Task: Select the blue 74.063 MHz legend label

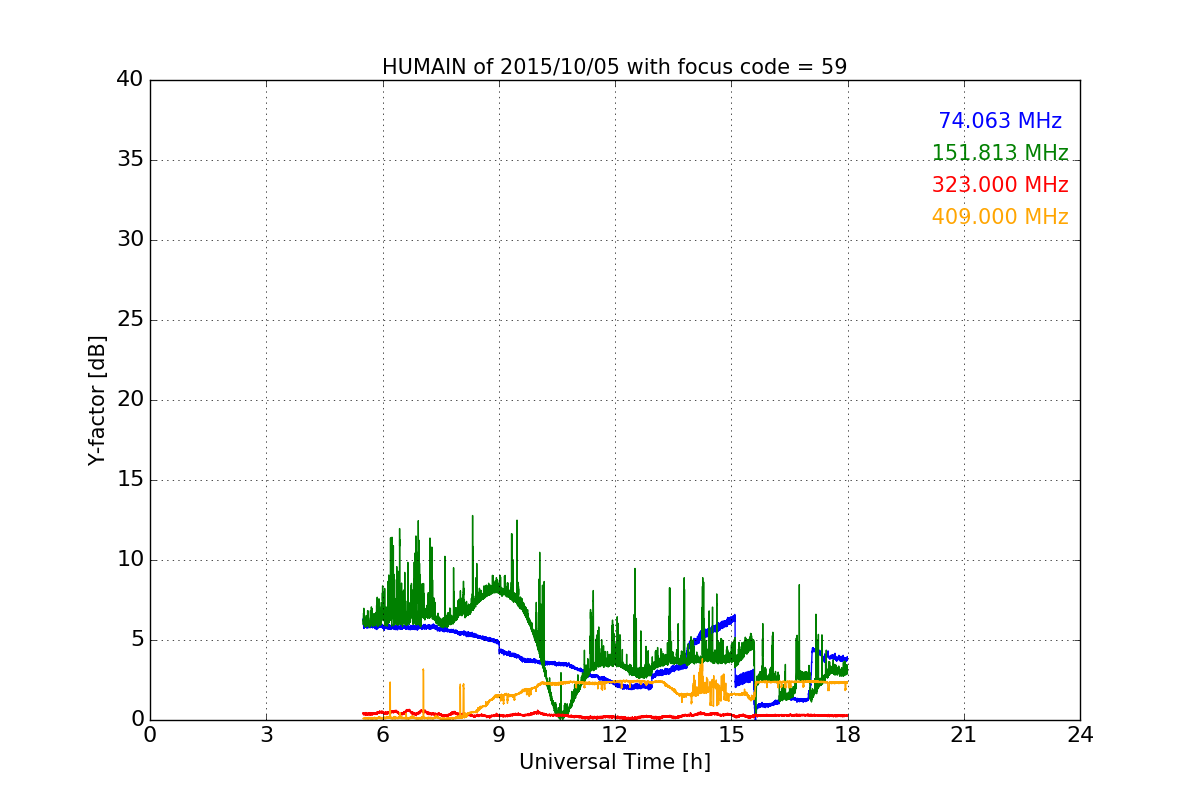Action: pos(1000,121)
